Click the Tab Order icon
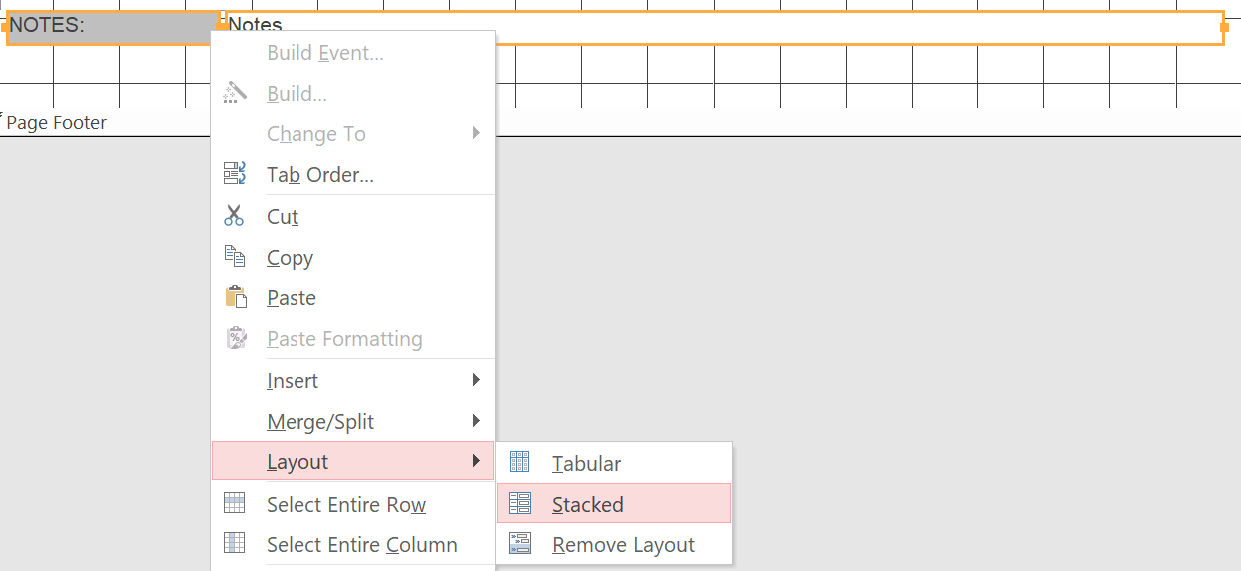1241x571 pixels. point(234,174)
